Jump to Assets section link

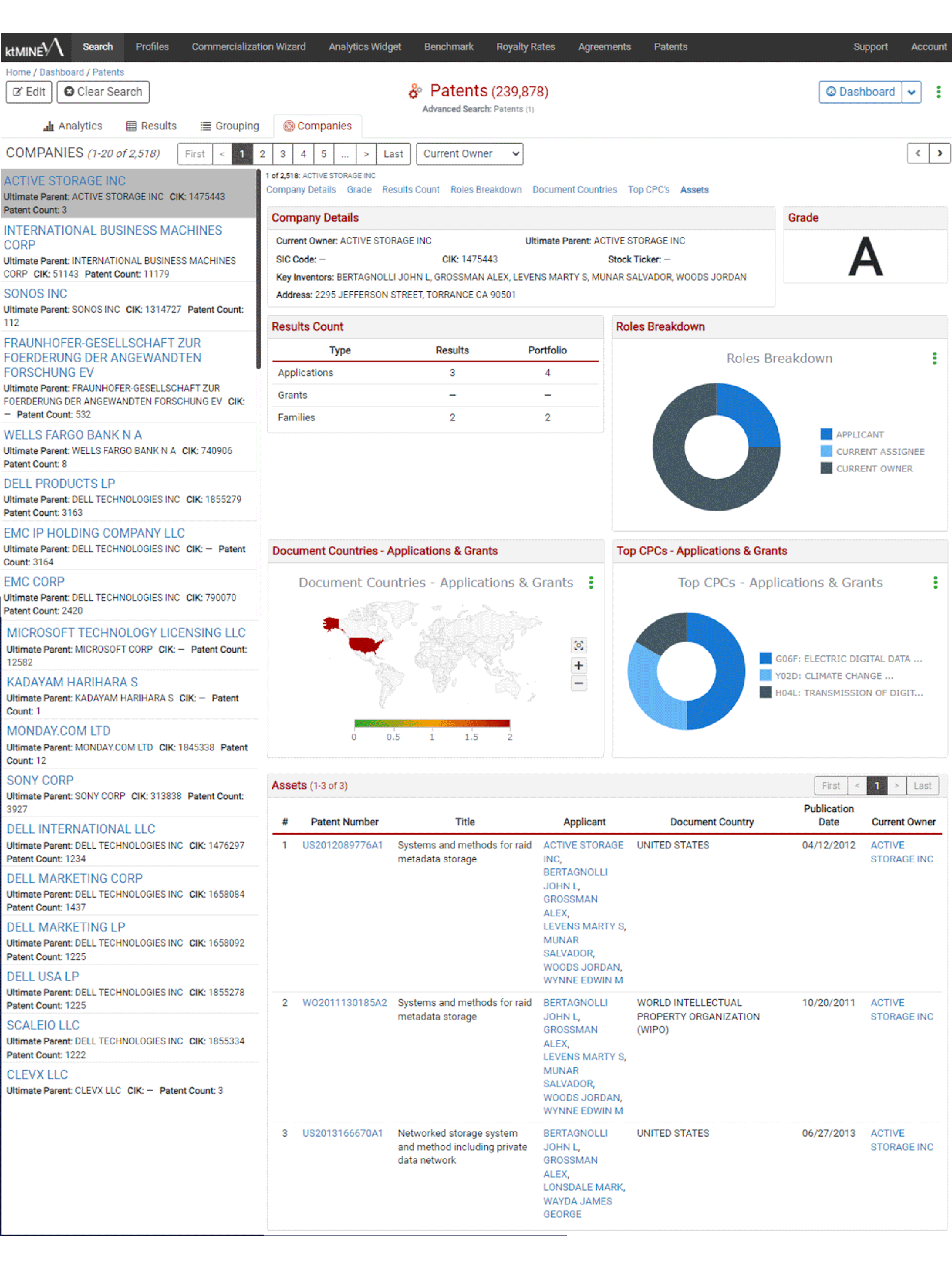click(x=694, y=190)
